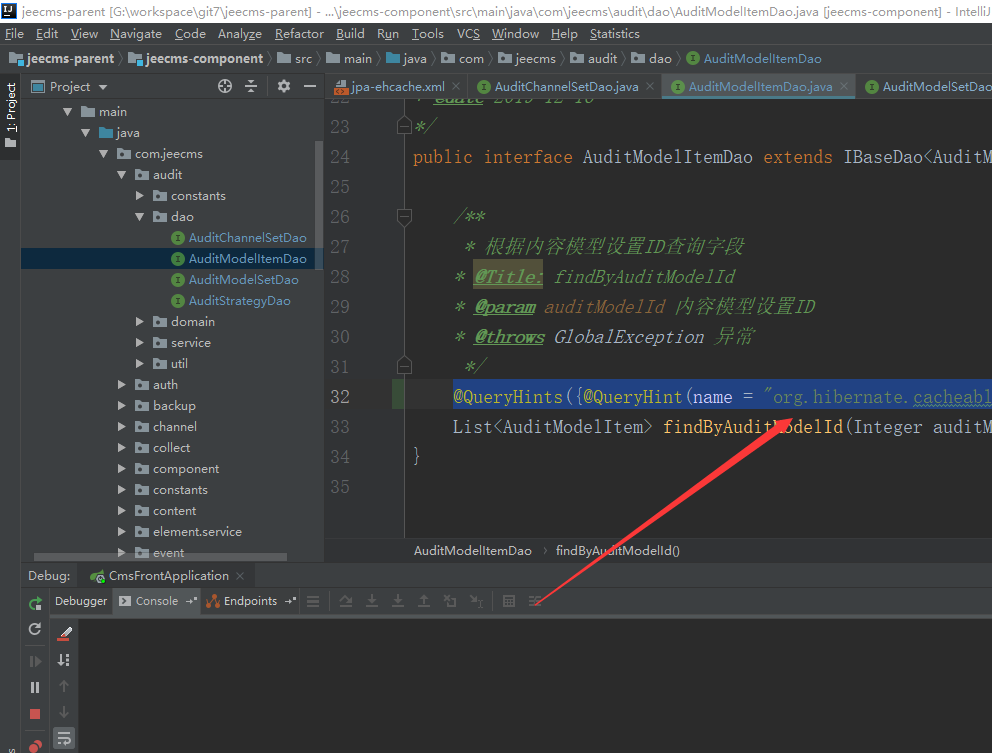Click jeecms-component in navigation breadcrumb
This screenshot has width=992, height=753.
(204, 59)
